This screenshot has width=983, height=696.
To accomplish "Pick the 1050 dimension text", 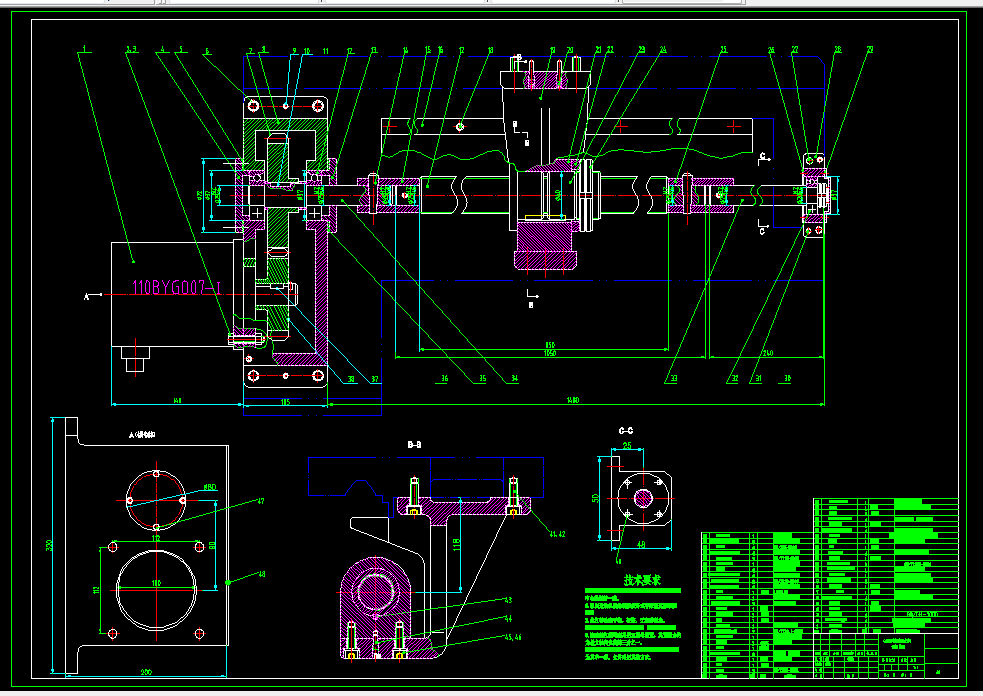I will tap(550, 353).
